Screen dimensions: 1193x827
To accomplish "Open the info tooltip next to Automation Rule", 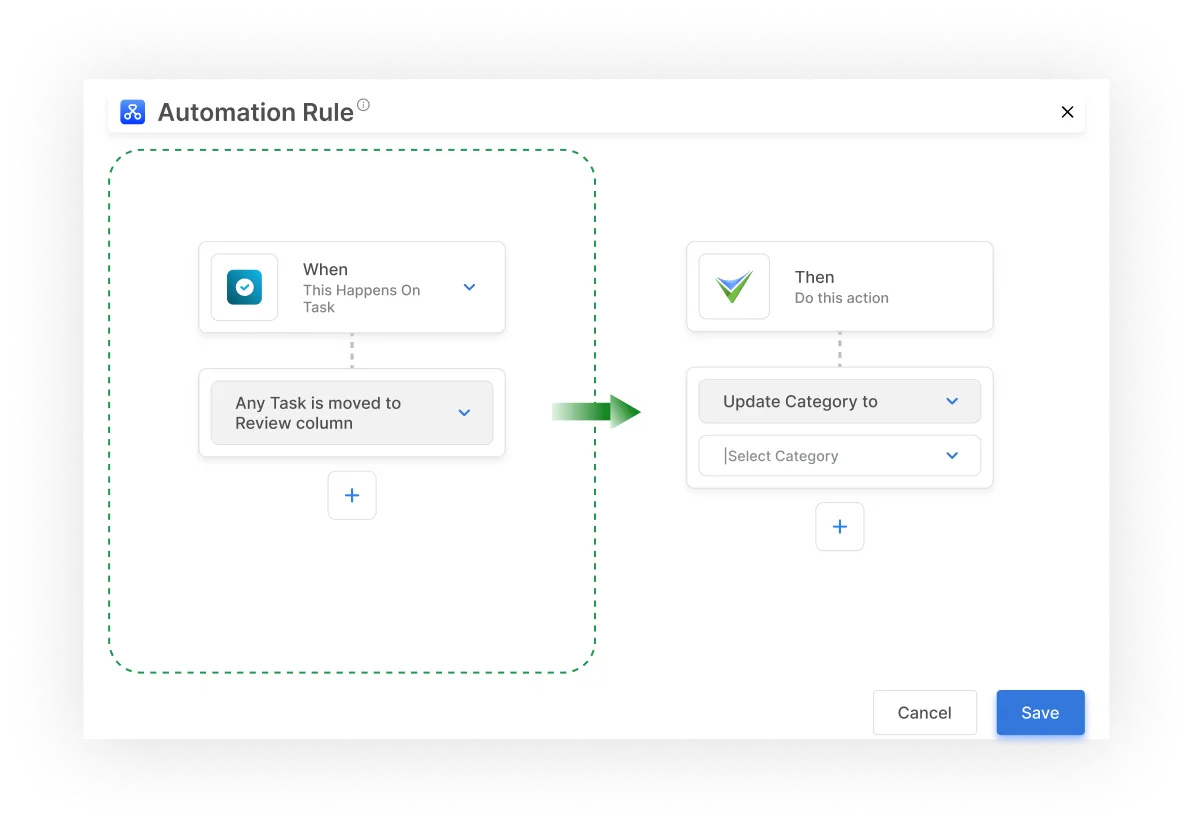I will point(362,104).
